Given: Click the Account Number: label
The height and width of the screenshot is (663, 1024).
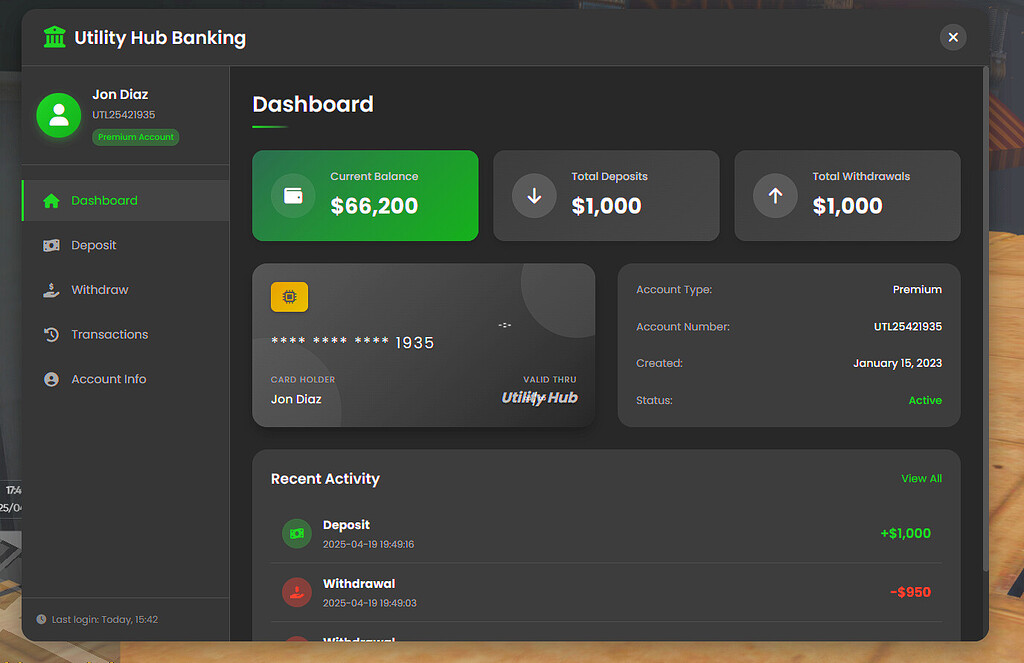Looking at the screenshot, I should click(x=683, y=327).
